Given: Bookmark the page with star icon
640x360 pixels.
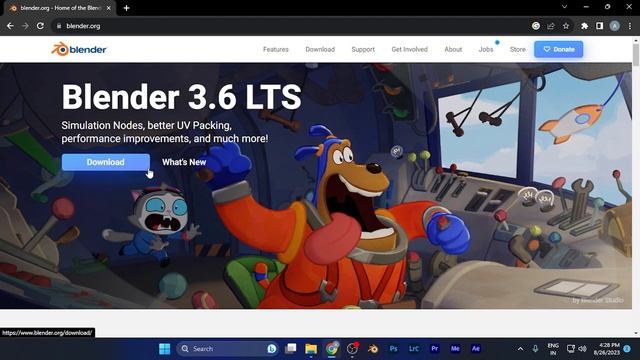Looking at the screenshot, I should 566,26.
